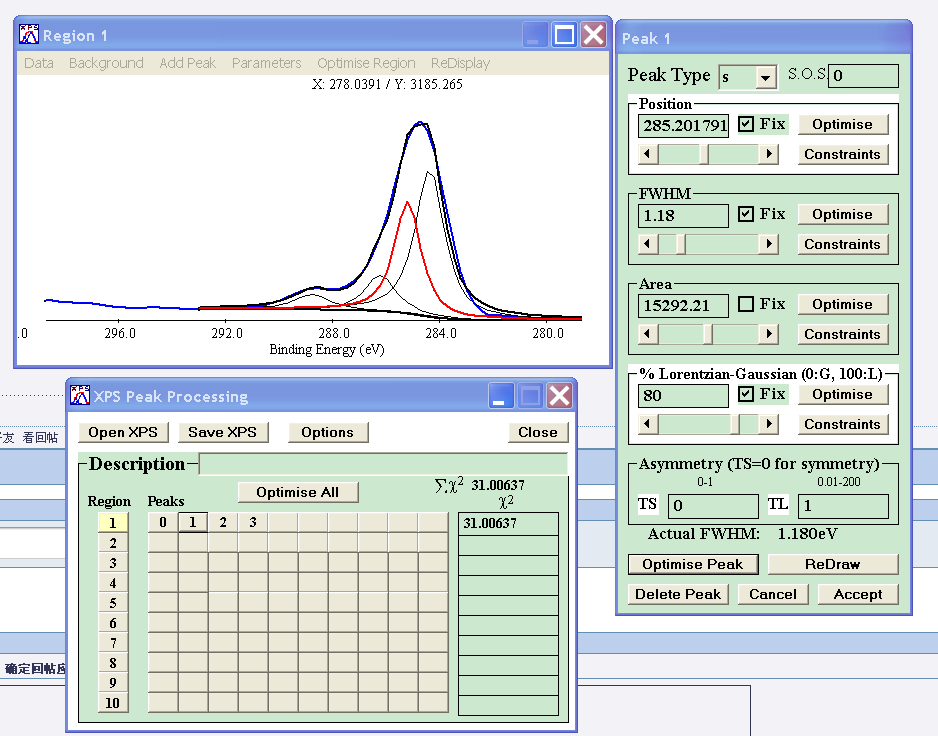Enable the Area Fix checkbox
The image size is (938, 736).
click(745, 304)
